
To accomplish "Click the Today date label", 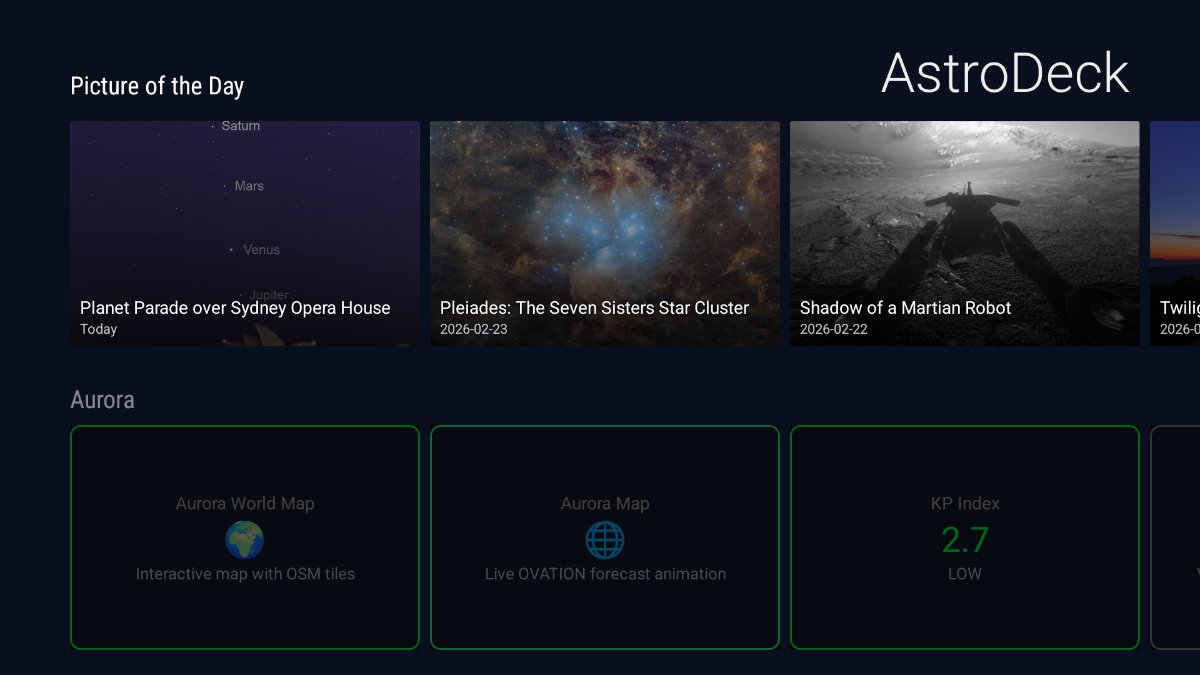I will (99, 329).
